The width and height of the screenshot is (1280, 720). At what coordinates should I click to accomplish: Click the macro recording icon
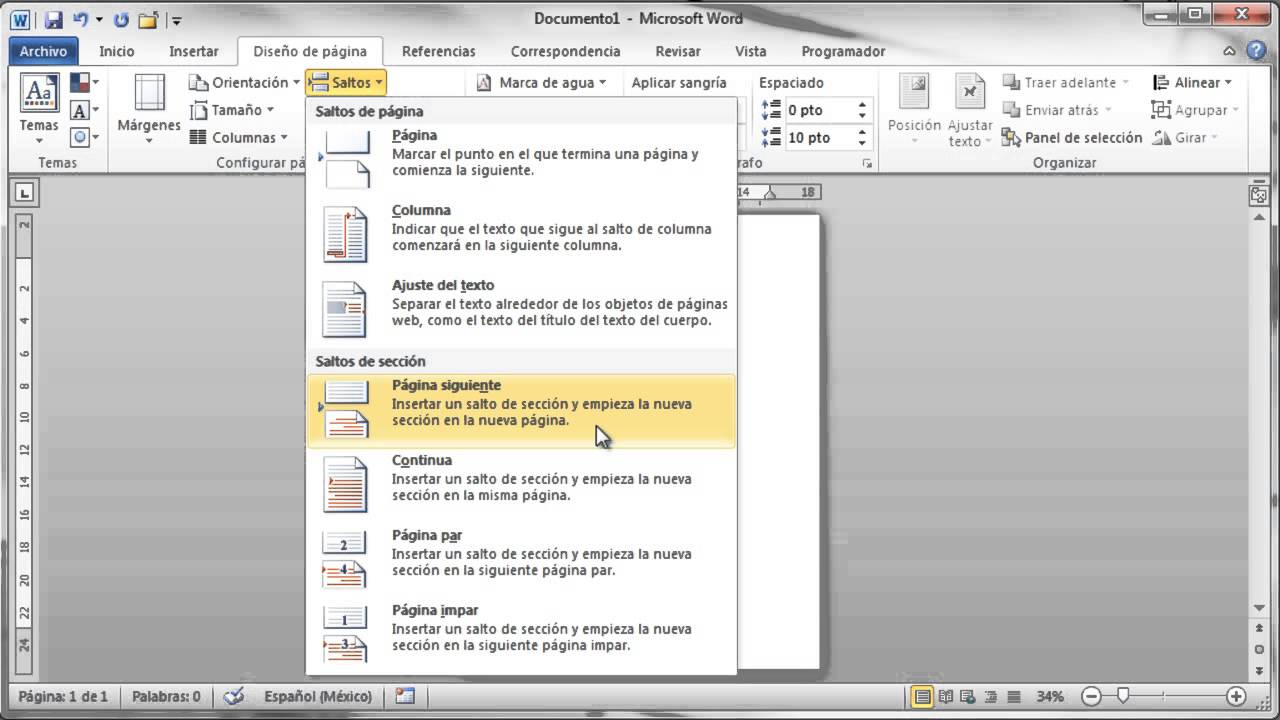tap(405, 696)
